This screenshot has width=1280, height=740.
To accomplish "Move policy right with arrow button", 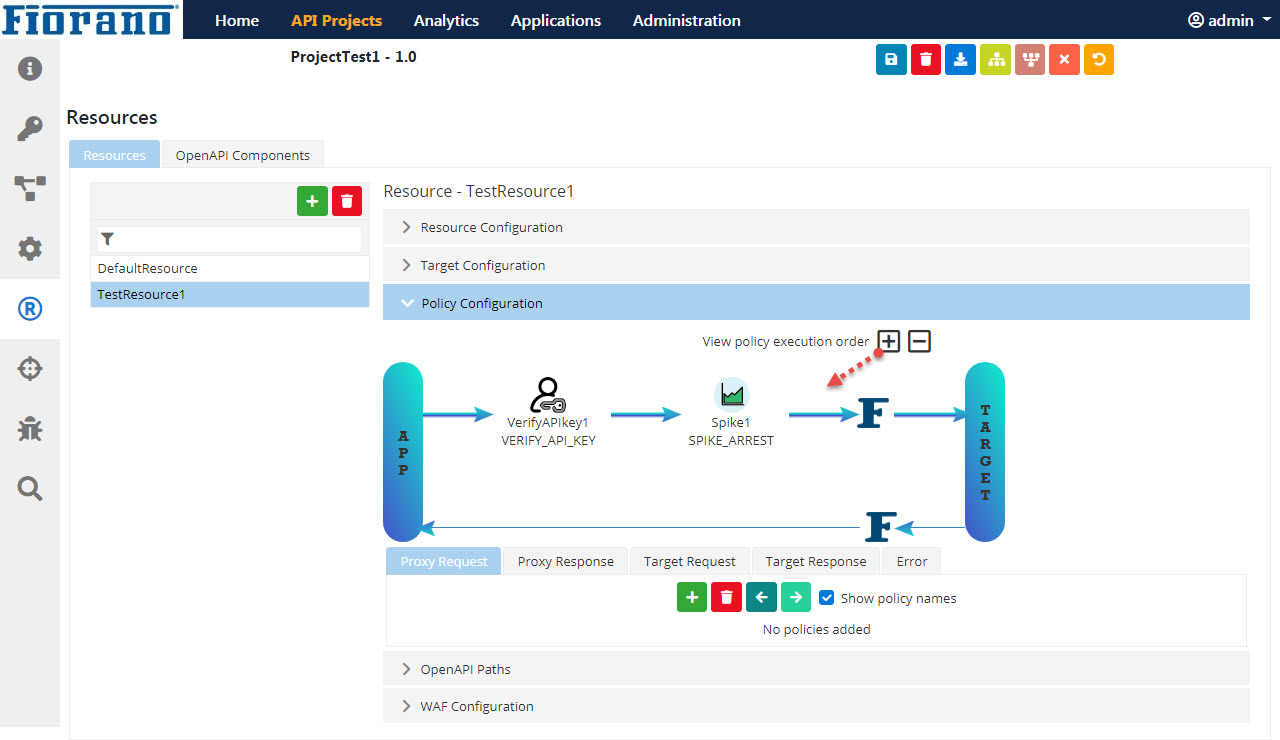I will [x=796, y=597].
